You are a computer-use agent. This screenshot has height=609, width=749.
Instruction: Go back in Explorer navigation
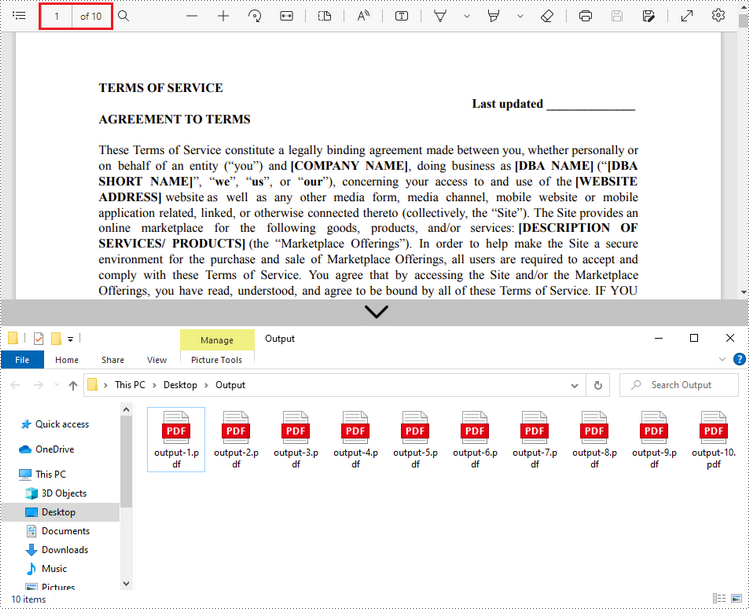[15, 385]
